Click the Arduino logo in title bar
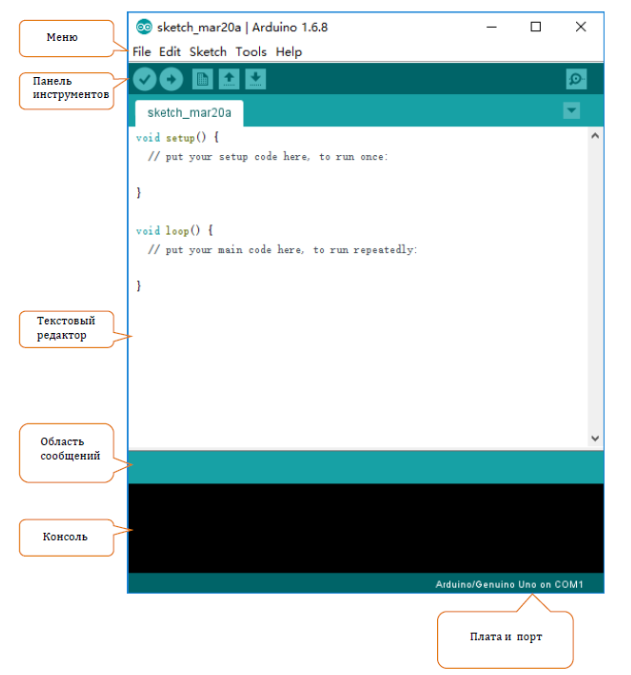The width and height of the screenshot is (631, 675). pos(144,27)
